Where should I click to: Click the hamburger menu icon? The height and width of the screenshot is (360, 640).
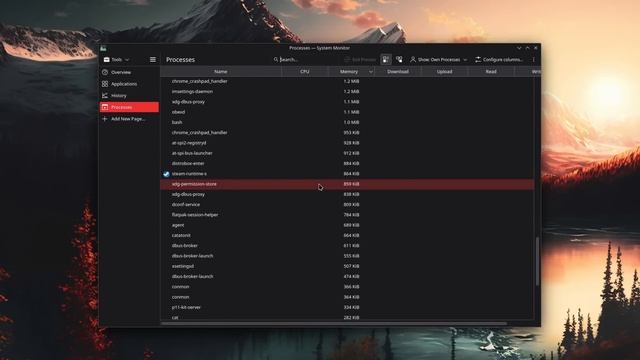153,60
